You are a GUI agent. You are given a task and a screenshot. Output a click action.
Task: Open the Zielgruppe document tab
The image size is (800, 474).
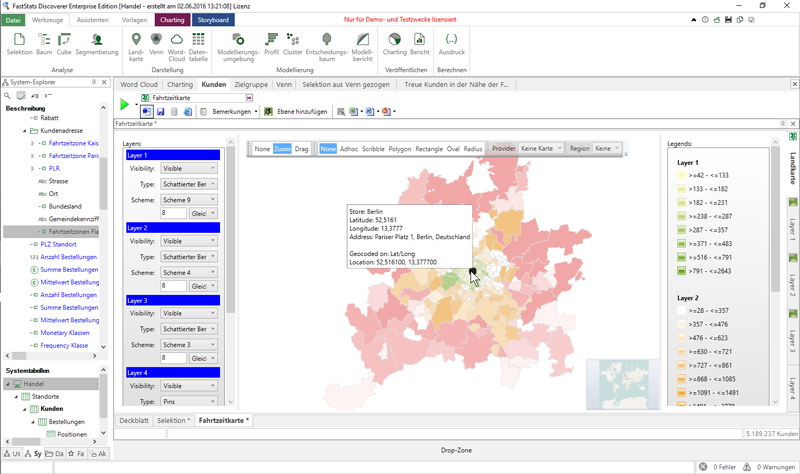251,85
